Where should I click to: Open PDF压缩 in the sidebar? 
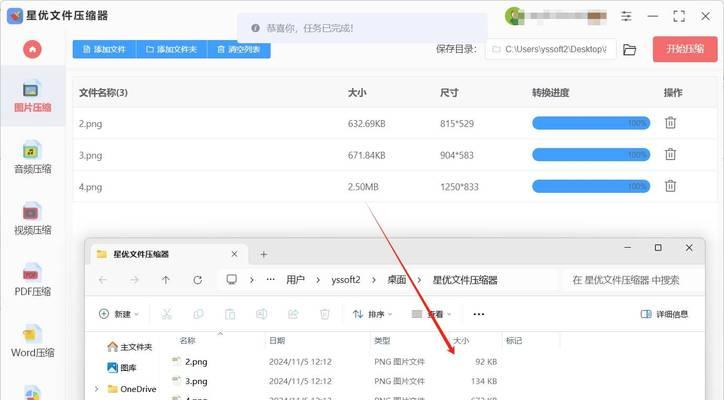click(x=32, y=280)
